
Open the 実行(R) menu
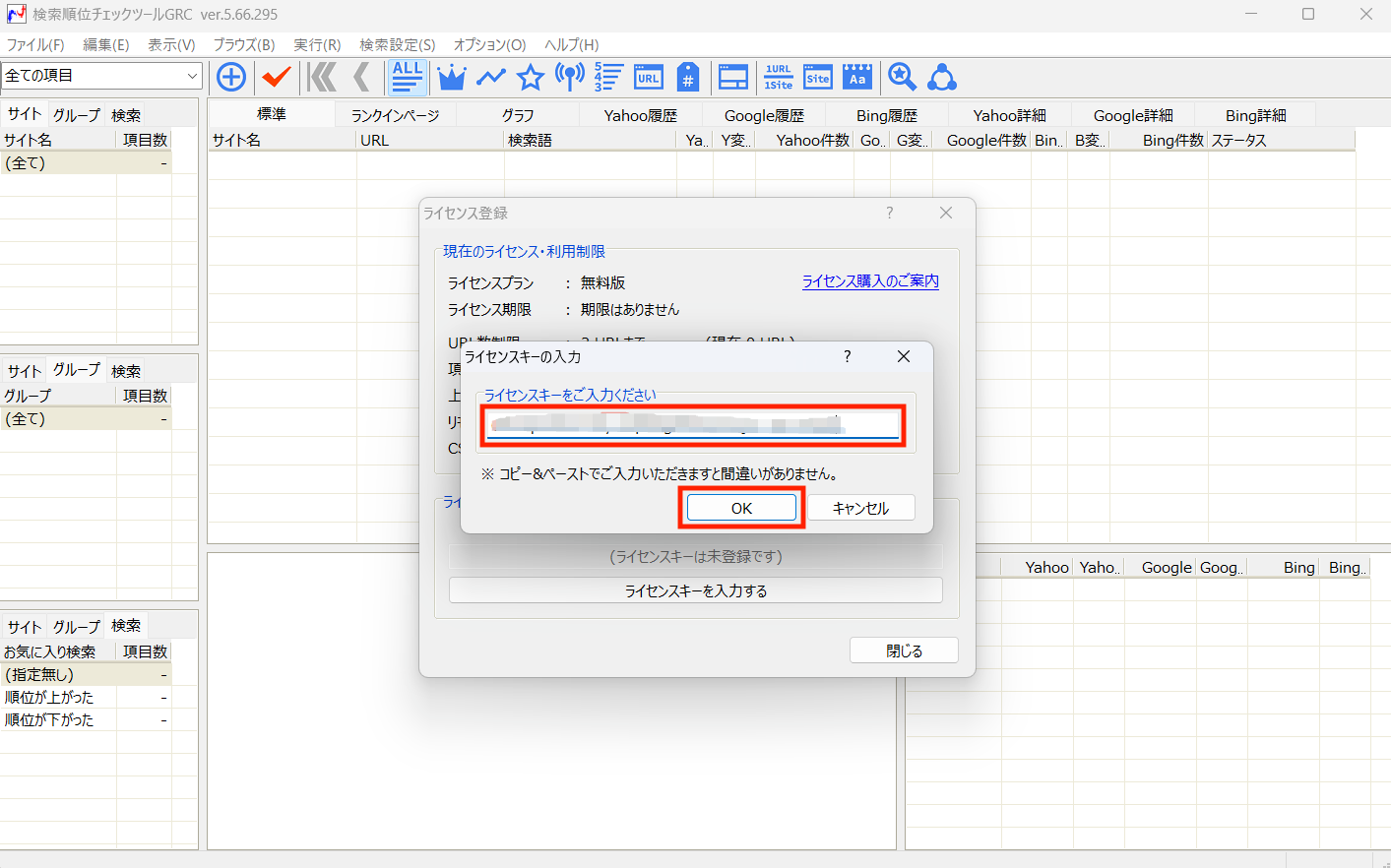pos(317,44)
